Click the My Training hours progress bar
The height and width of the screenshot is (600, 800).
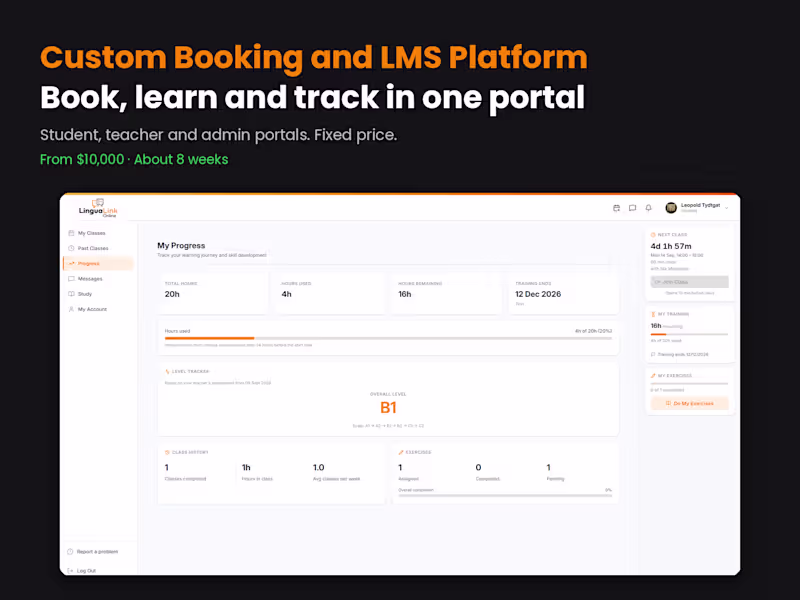pyautogui.click(x=689, y=334)
